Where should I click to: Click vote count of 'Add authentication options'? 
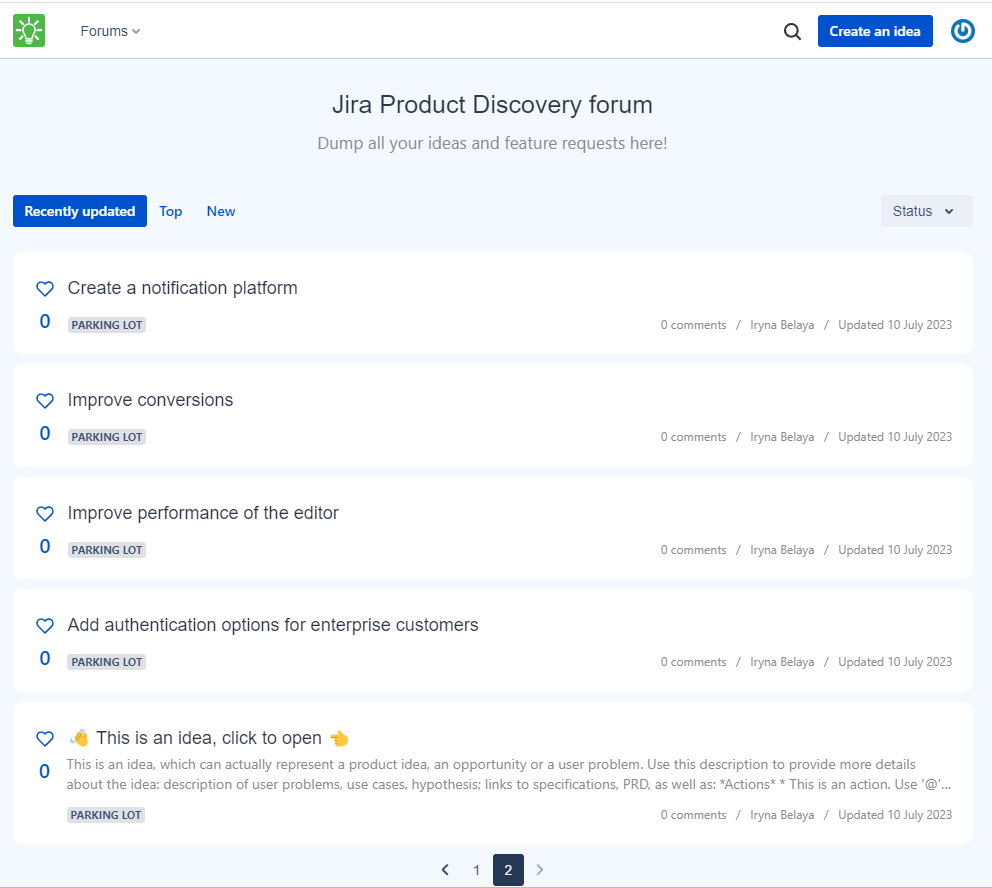45,658
